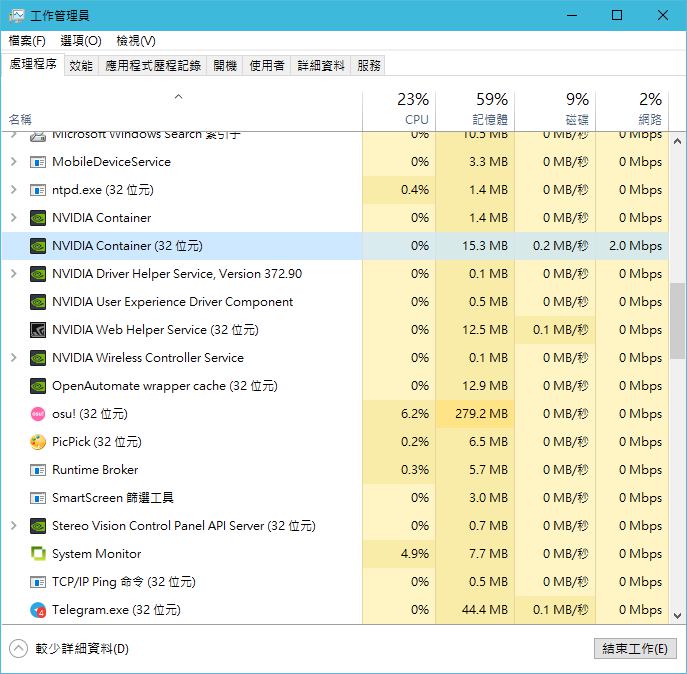The height and width of the screenshot is (674, 687).
Task: Switch to the 使用者 tab
Action: tap(267, 66)
